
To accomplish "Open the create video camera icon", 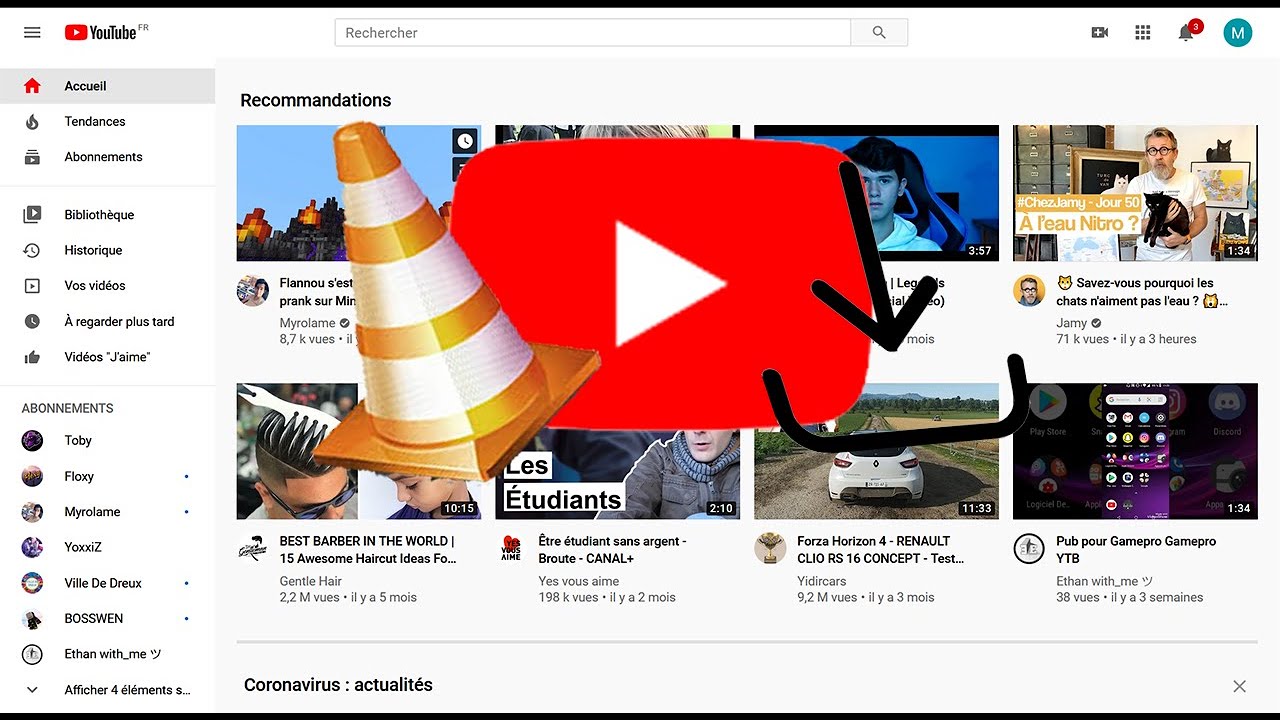I will (1100, 32).
